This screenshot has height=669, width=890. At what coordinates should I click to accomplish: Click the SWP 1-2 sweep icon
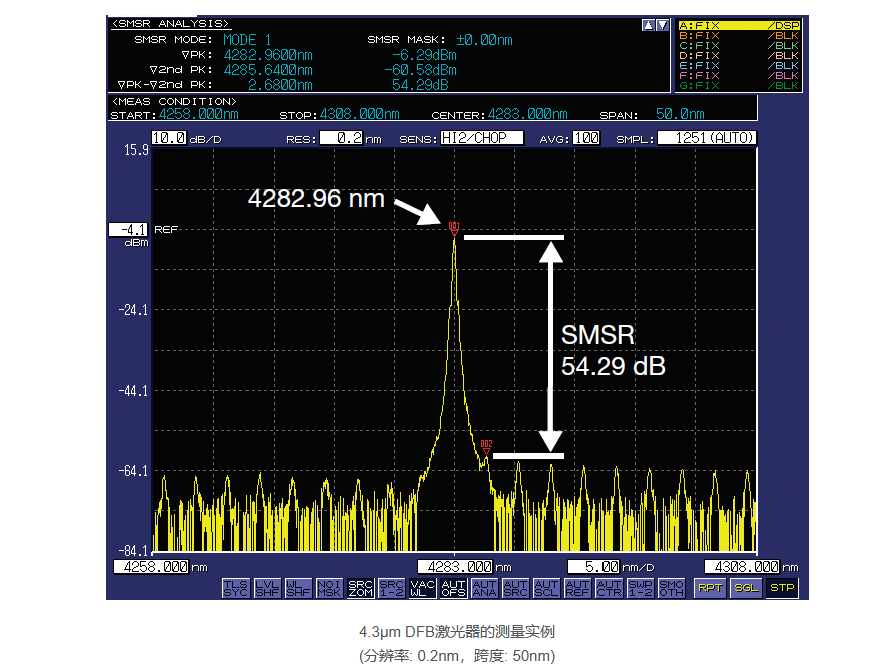coord(640,587)
